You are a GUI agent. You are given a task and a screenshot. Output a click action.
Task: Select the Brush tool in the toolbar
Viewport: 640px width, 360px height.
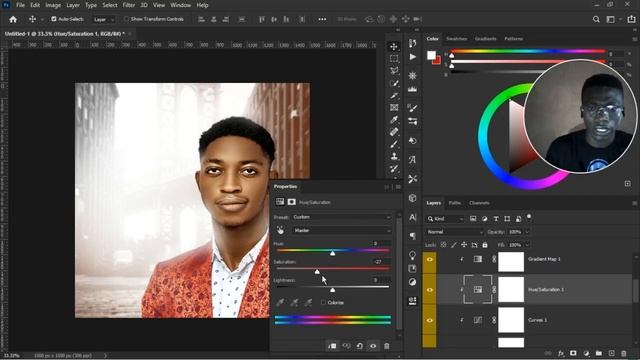[x=394, y=144]
